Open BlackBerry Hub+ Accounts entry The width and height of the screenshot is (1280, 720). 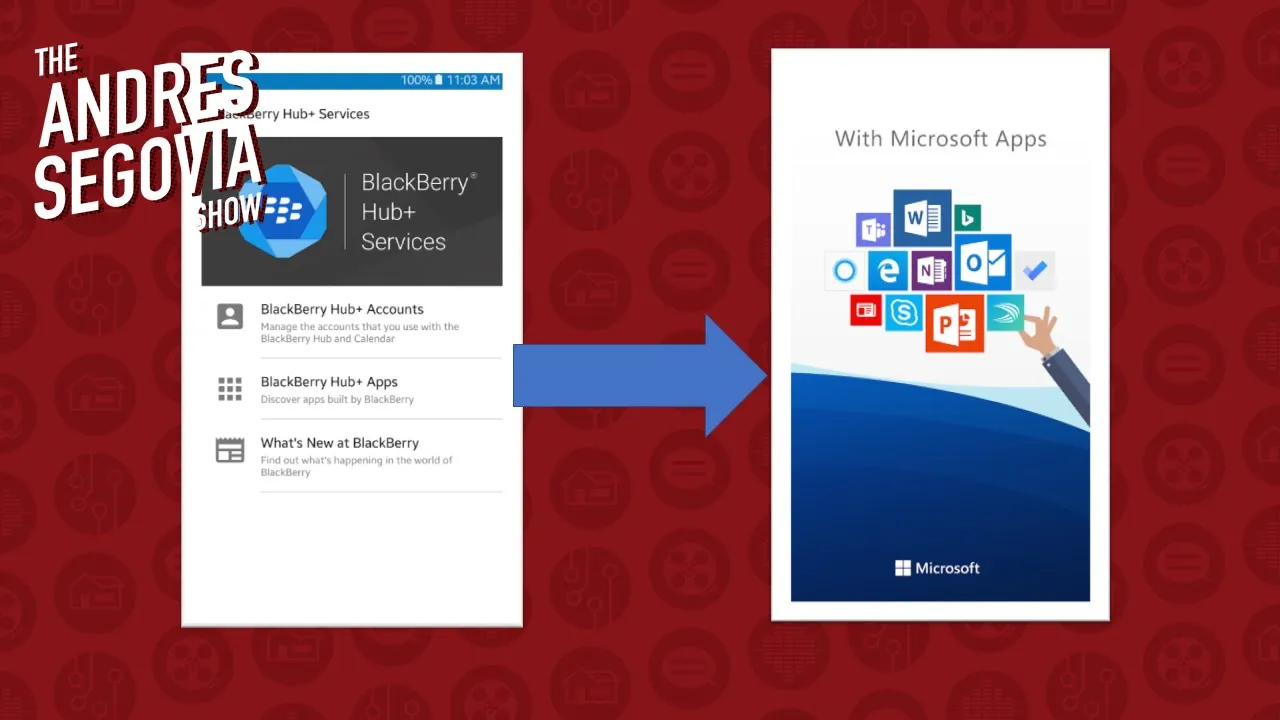(352, 324)
